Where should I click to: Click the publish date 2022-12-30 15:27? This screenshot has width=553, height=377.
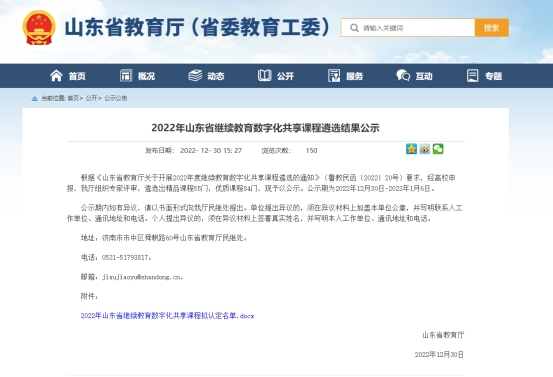(211, 151)
